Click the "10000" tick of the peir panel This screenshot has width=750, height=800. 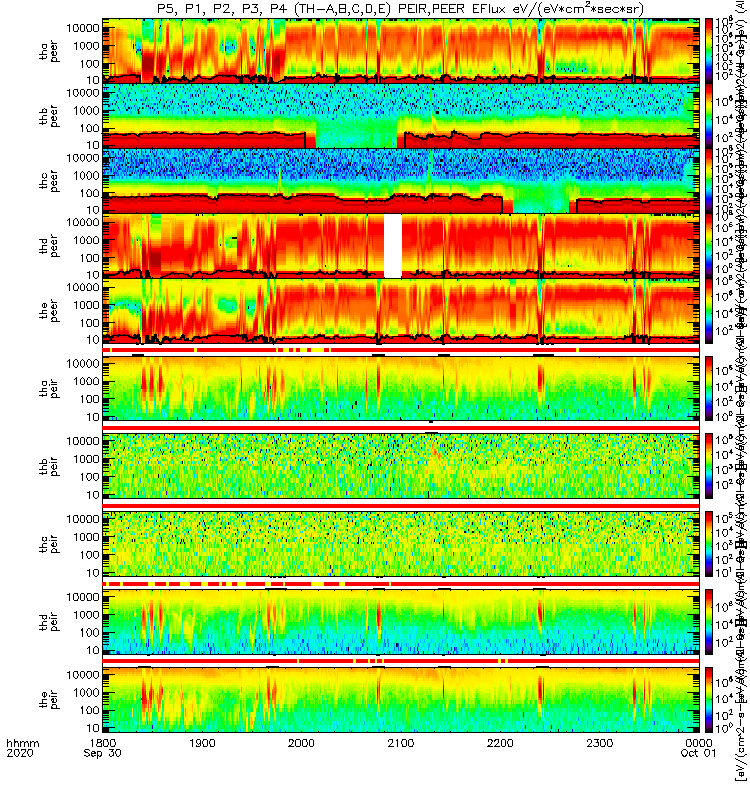click(x=83, y=674)
